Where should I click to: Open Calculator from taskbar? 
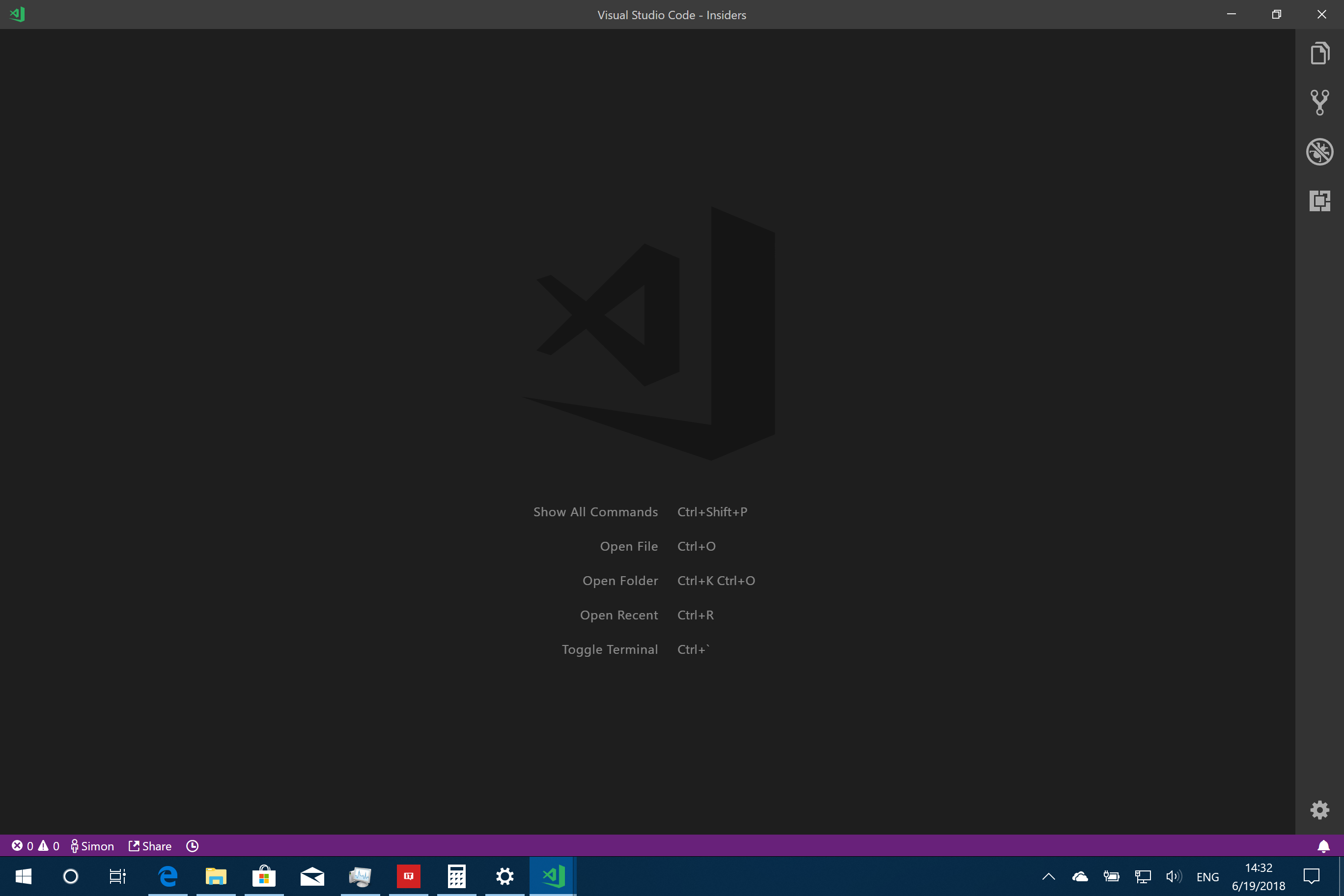click(x=456, y=876)
